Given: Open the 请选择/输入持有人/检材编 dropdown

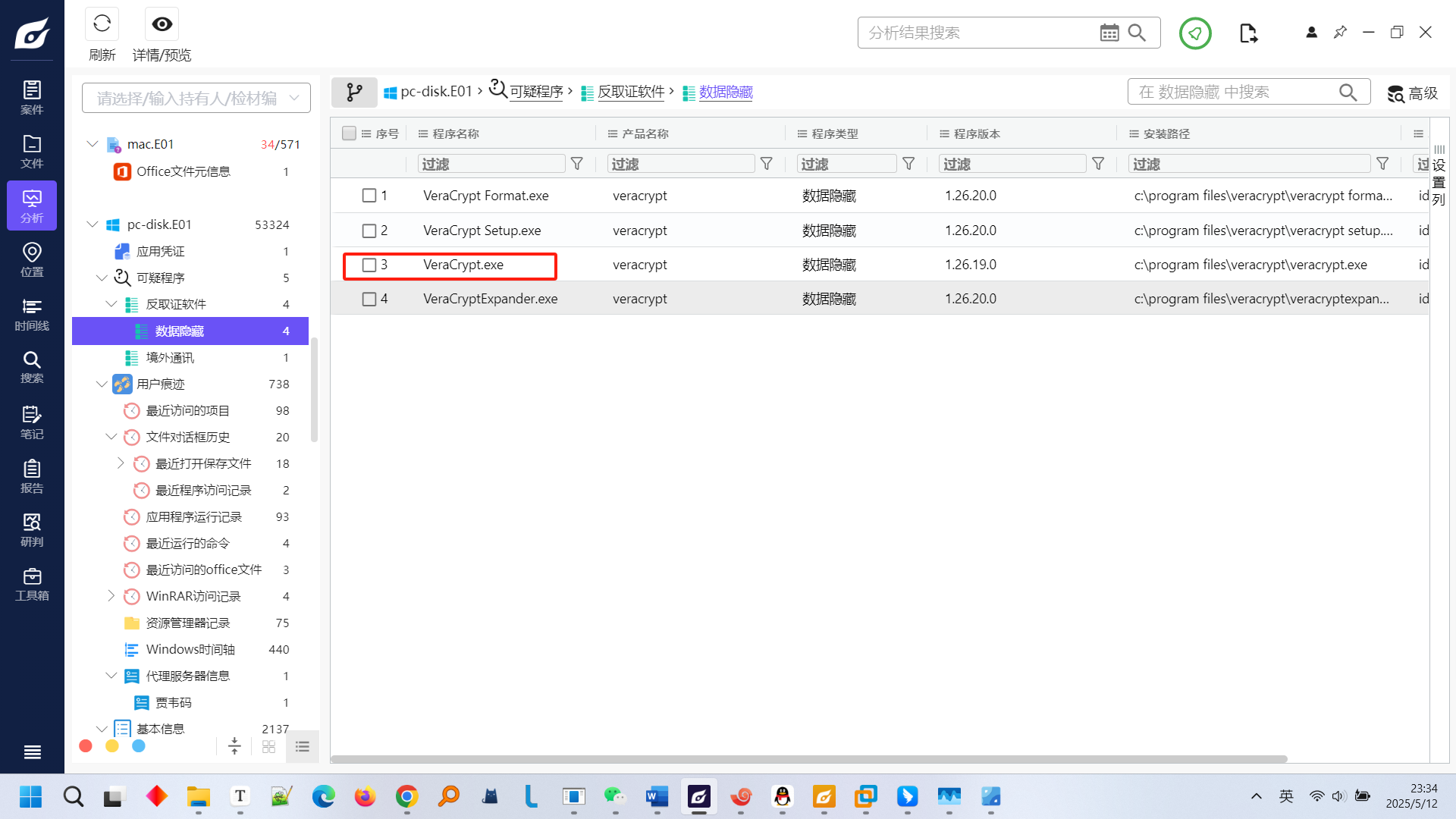Looking at the screenshot, I should pyautogui.click(x=196, y=98).
